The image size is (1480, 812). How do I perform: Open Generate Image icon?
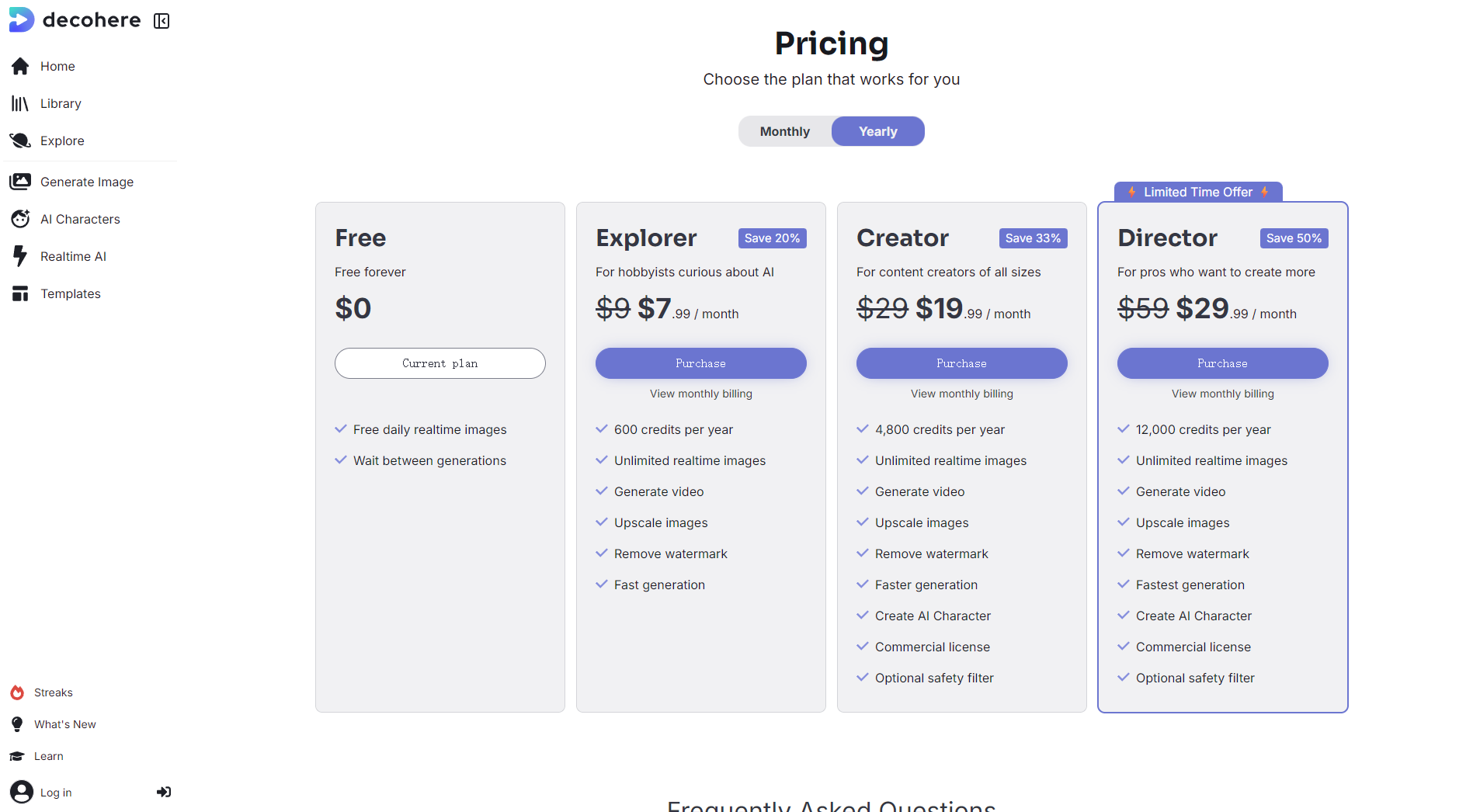click(20, 182)
